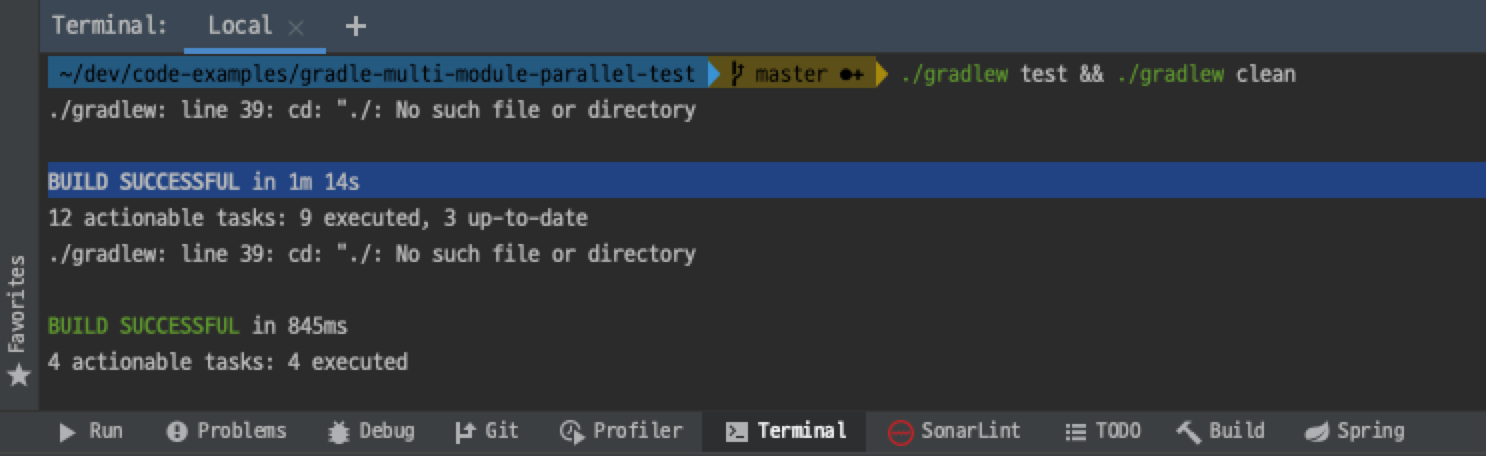1486x456 pixels.
Task: Click the './gradlew test && ./gradlew clean' command
Action: pyautogui.click(x=1098, y=74)
